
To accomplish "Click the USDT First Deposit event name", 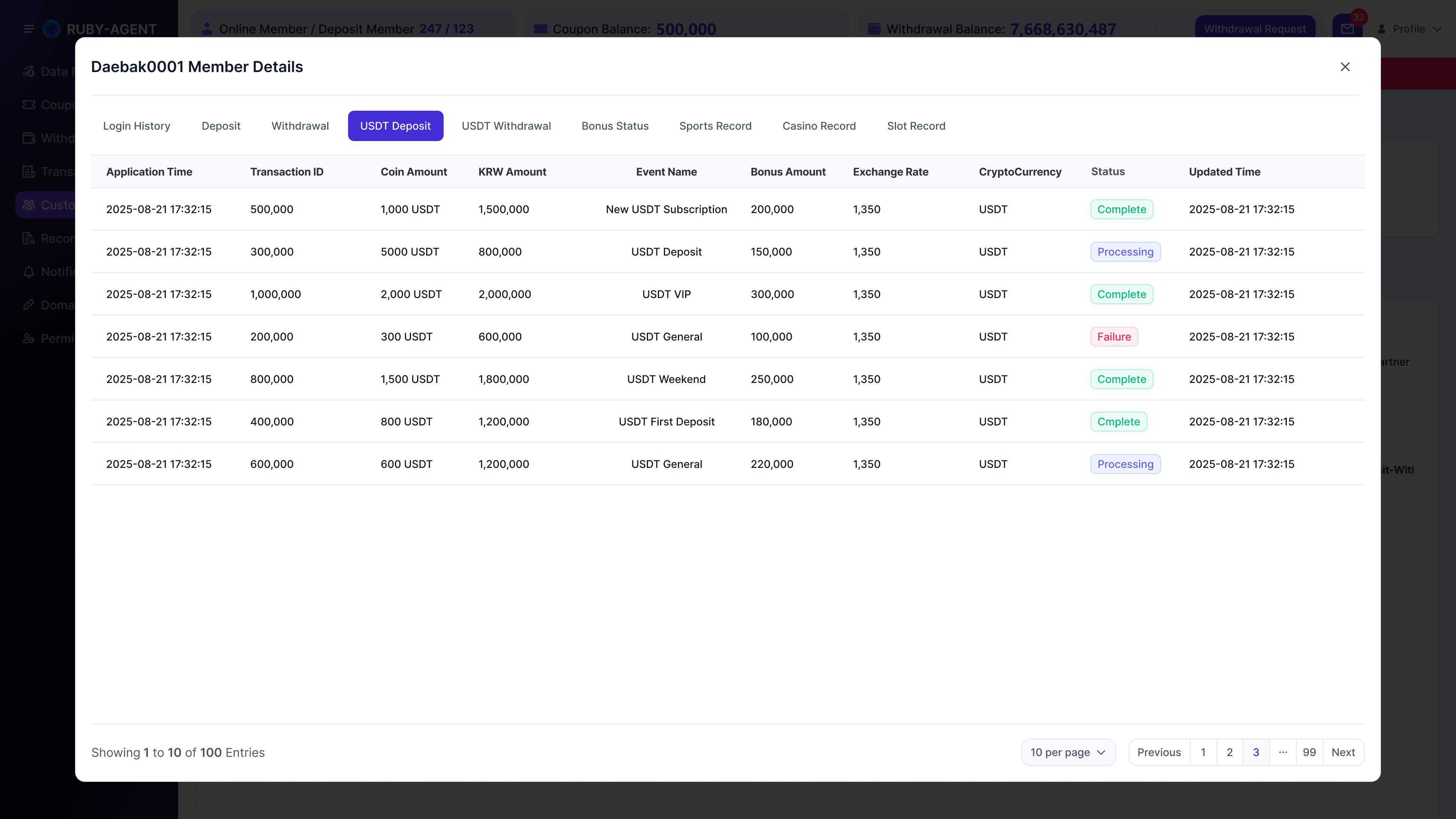I will pos(667,422).
